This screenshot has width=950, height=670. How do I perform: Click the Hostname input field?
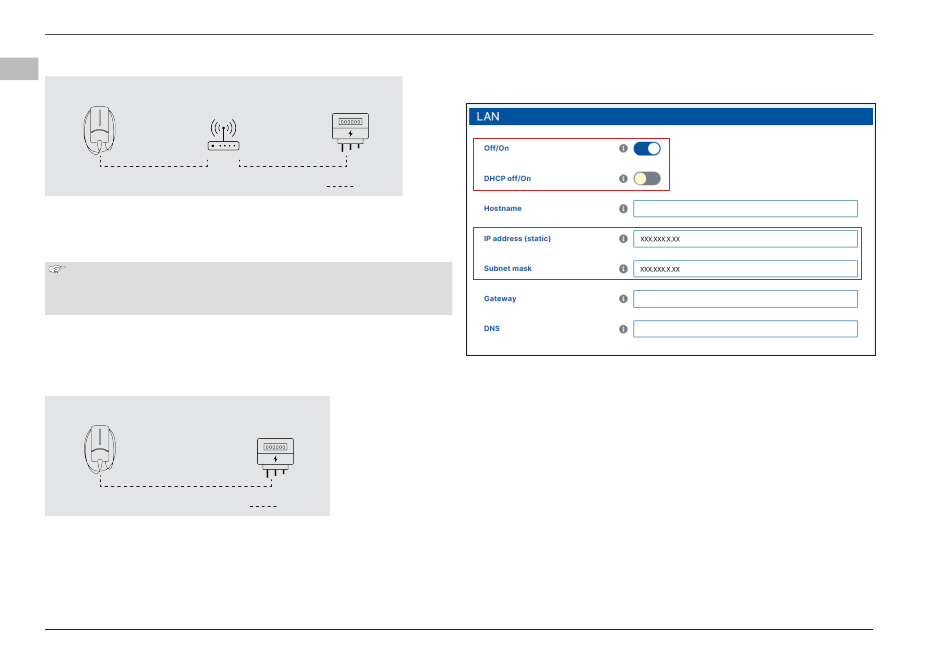click(745, 208)
